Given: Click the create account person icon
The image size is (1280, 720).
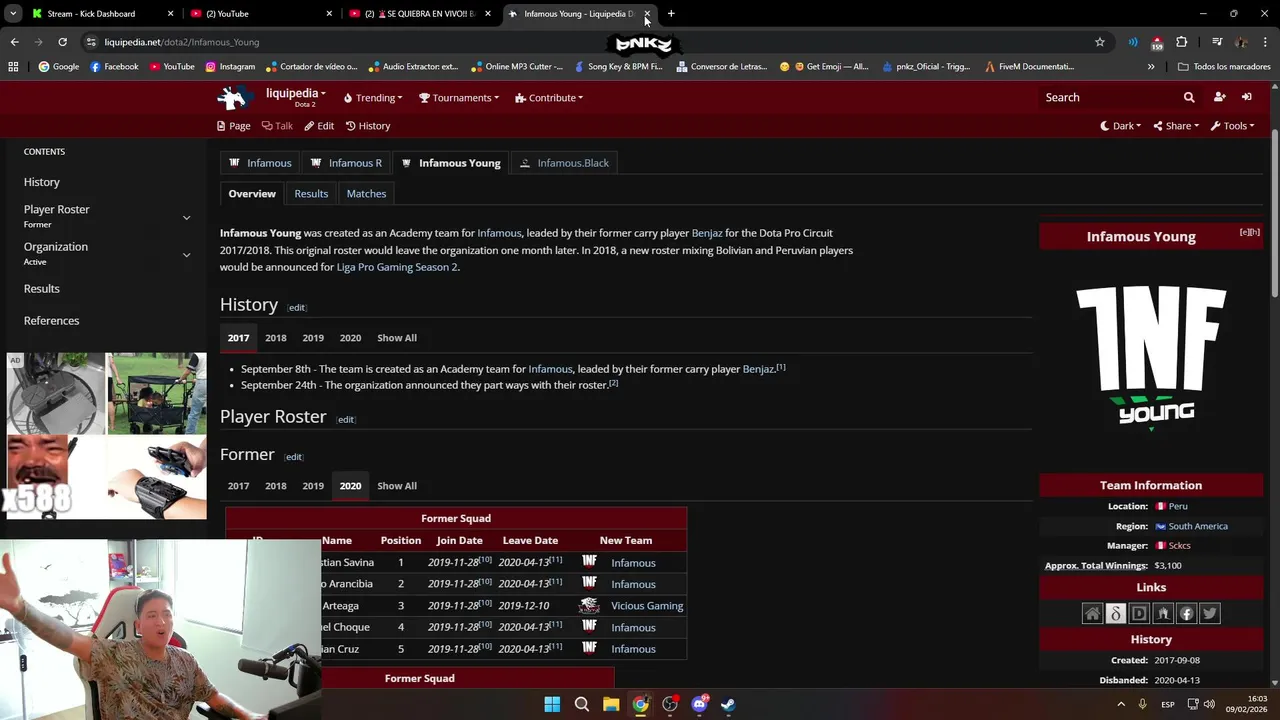Looking at the screenshot, I should 1219,97.
